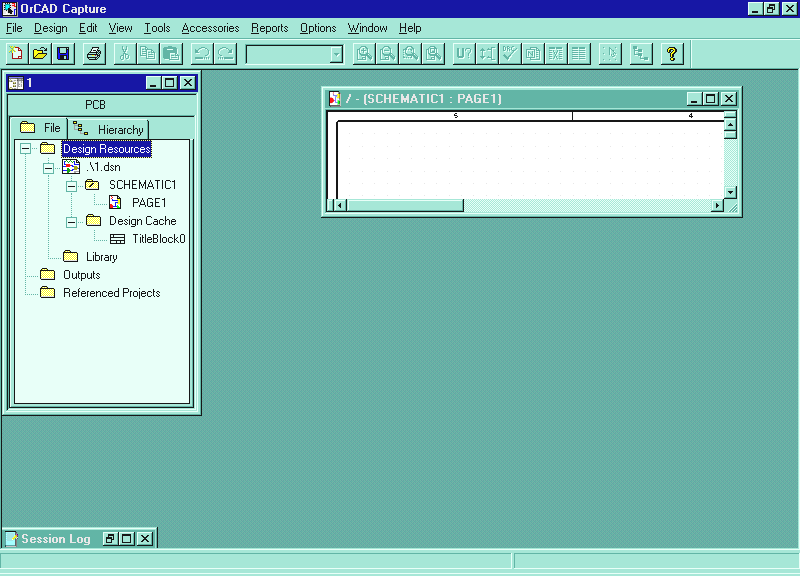Switch to the Hierarchy tab
800x576 pixels.
[108, 130]
